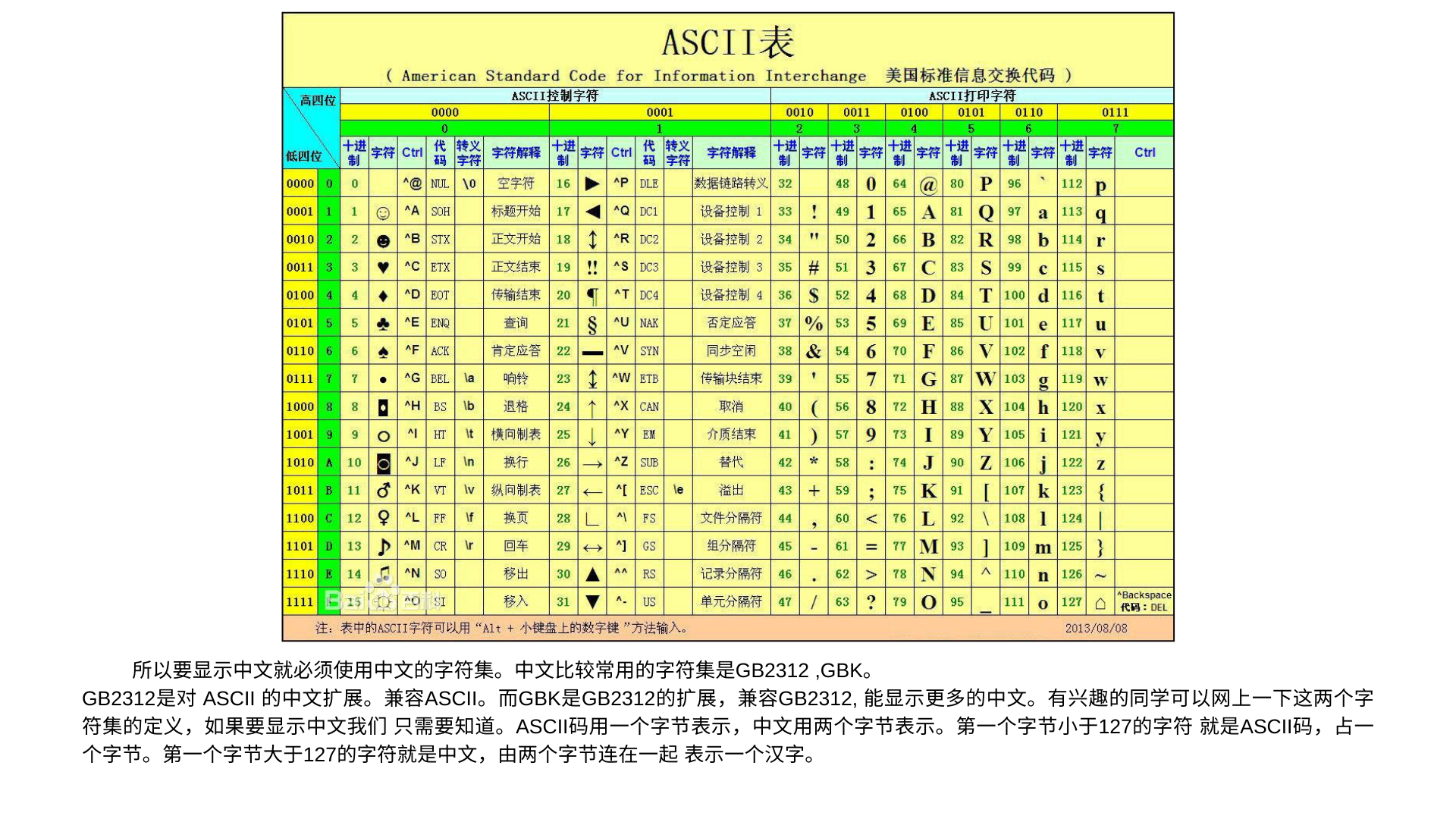Click the "DLE" code cell
Viewport: 1456px width, 819px height.
649,184
